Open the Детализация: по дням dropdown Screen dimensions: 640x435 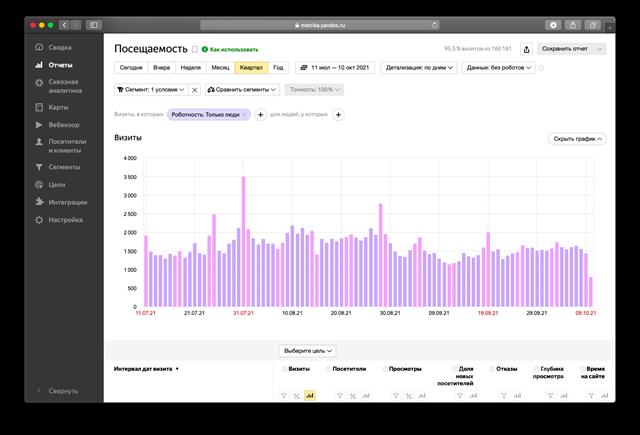pos(416,68)
